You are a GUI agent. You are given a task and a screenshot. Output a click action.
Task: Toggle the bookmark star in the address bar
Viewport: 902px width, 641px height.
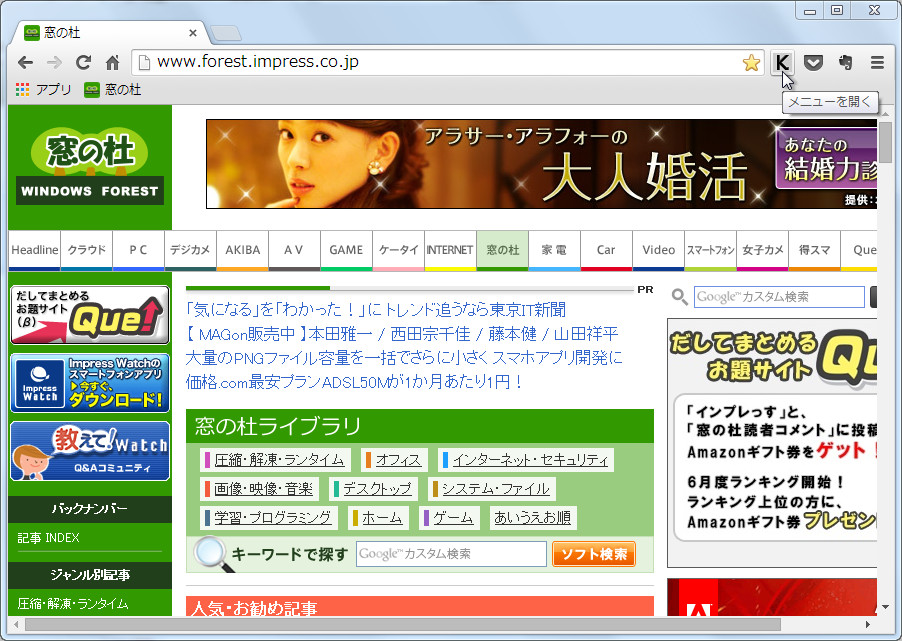[751, 62]
